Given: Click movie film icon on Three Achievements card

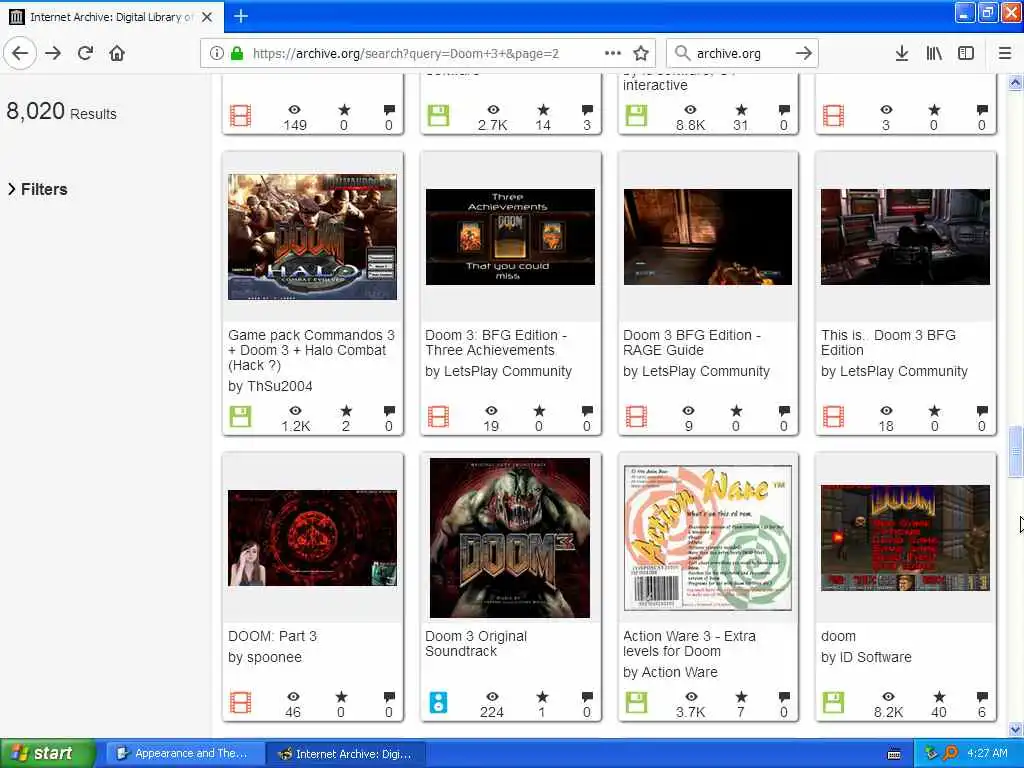Looking at the screenshot, I should 438,417.
